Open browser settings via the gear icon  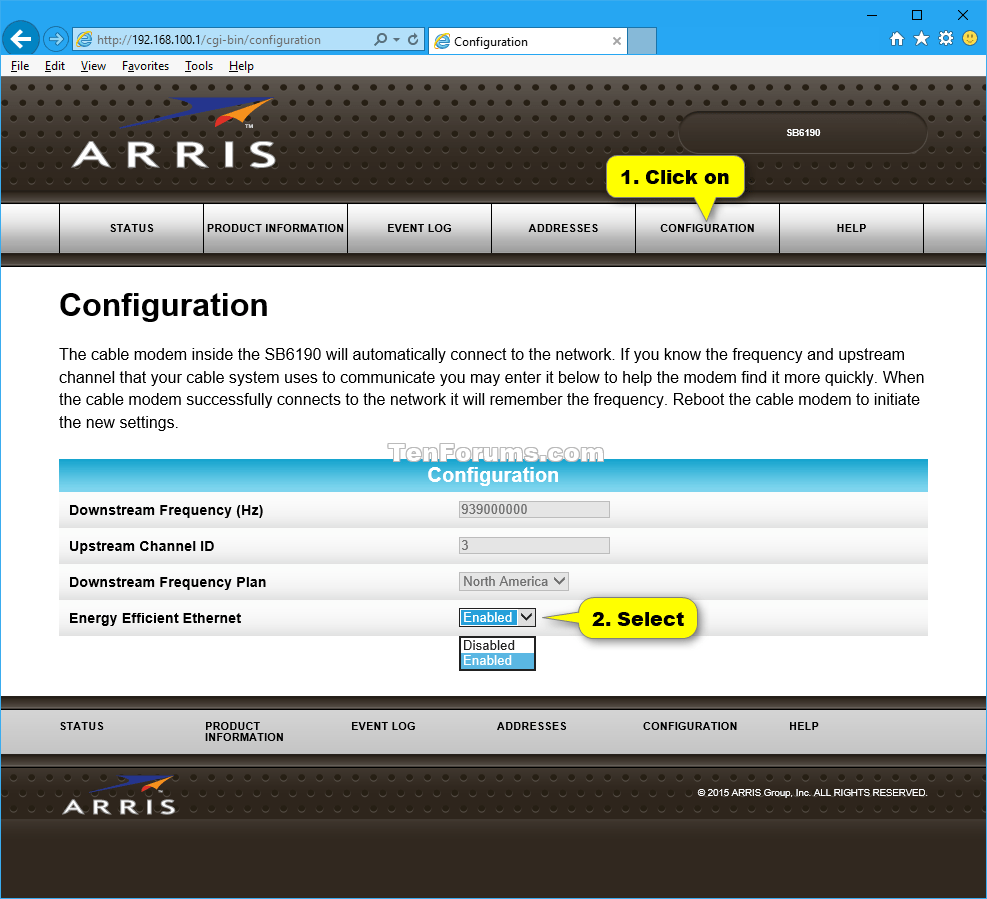(x=944, y=38)
